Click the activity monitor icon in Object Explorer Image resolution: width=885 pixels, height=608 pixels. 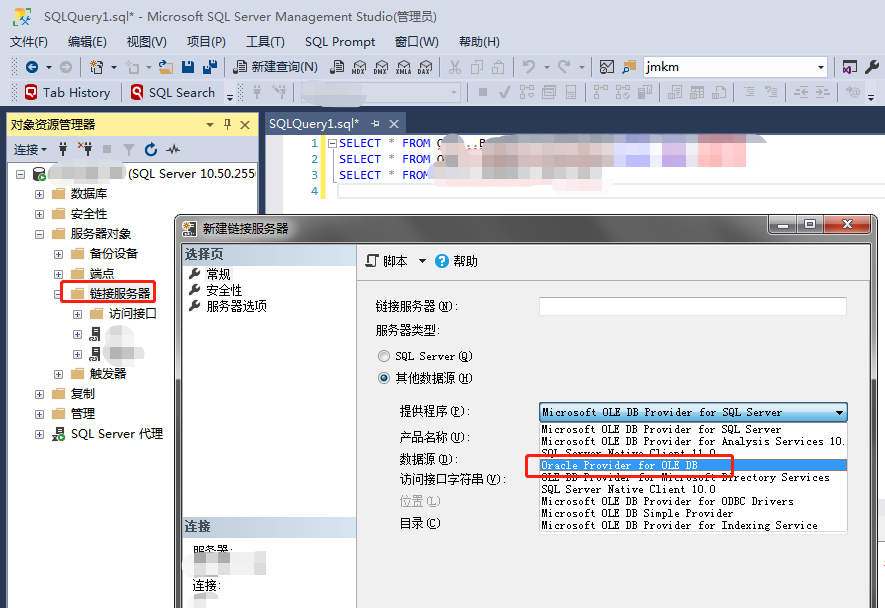(173, 150)
